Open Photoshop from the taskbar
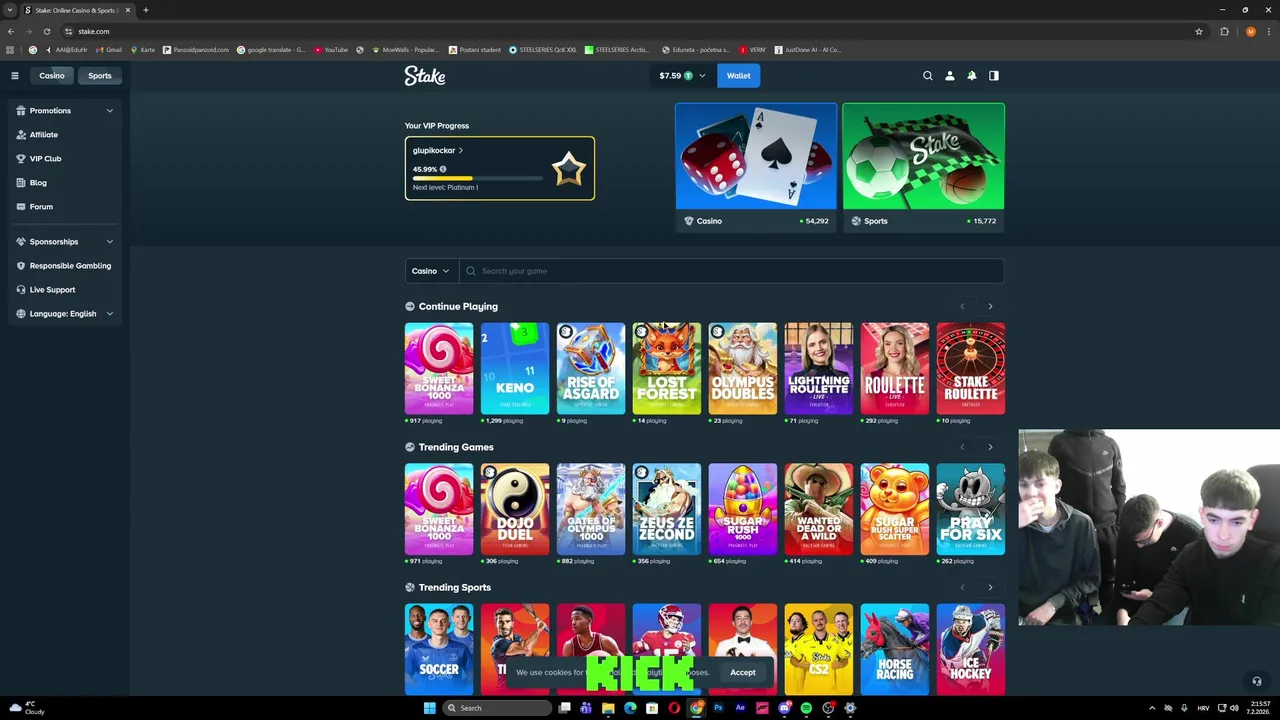This screenshot has width=1280, height=720. pos(718,708)
